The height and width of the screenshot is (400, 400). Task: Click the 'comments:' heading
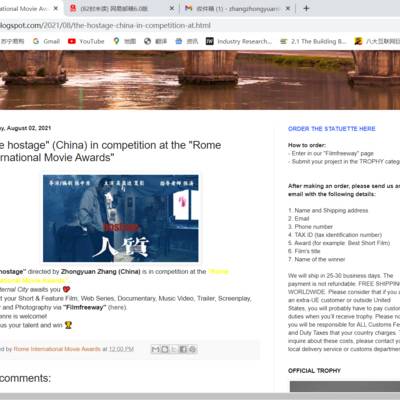pyautogui.click(x=25, y=378)
